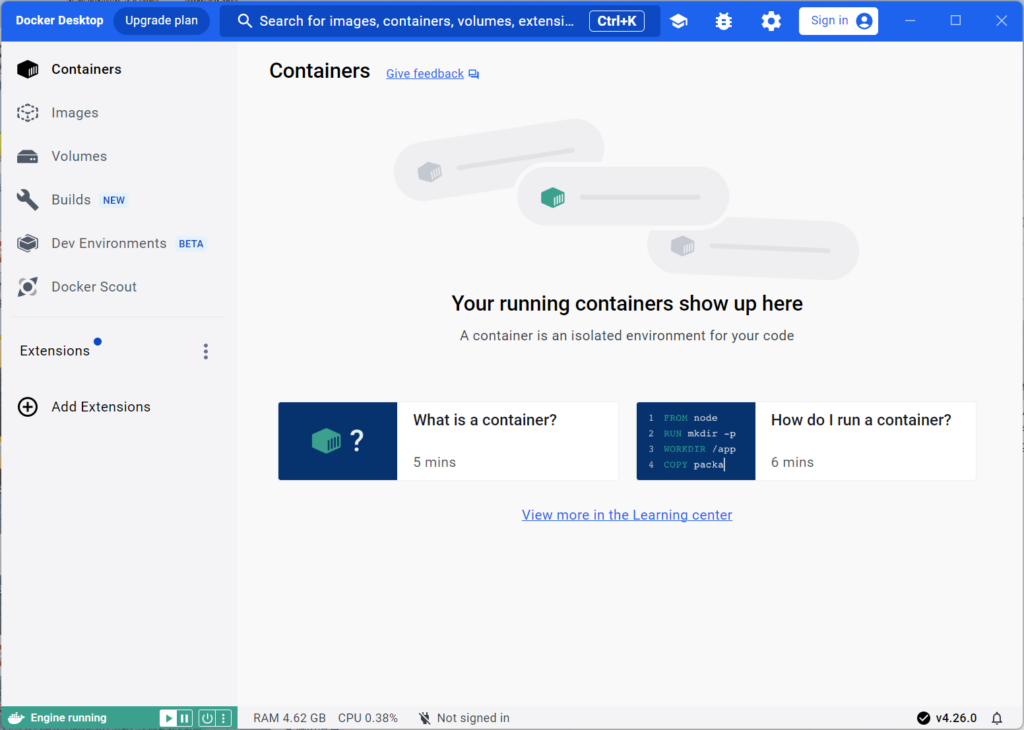Click the BETA badge beside Dev Environments
Screen dimensions: 1024x730
[x=191, y=244]
